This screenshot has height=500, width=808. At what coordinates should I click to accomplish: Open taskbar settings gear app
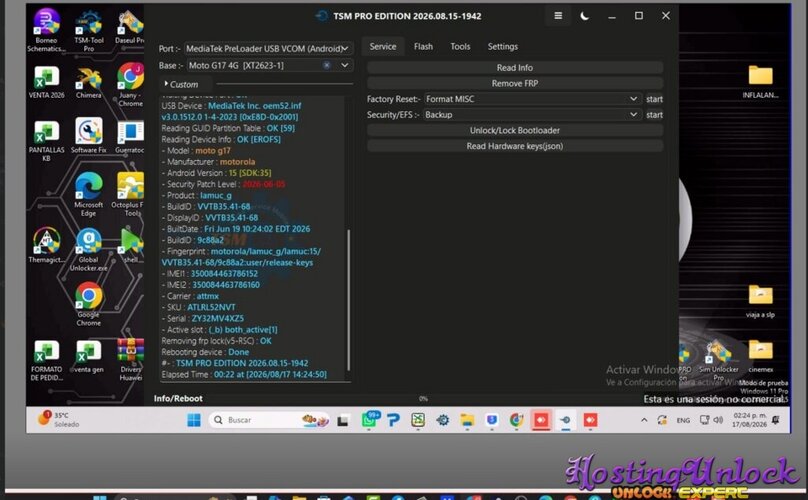443,420
